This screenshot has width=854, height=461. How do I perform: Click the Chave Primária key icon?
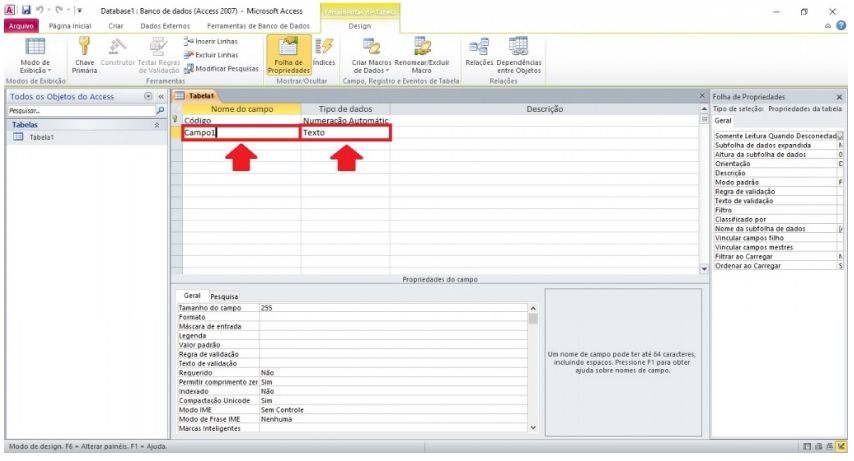(84, 47)
